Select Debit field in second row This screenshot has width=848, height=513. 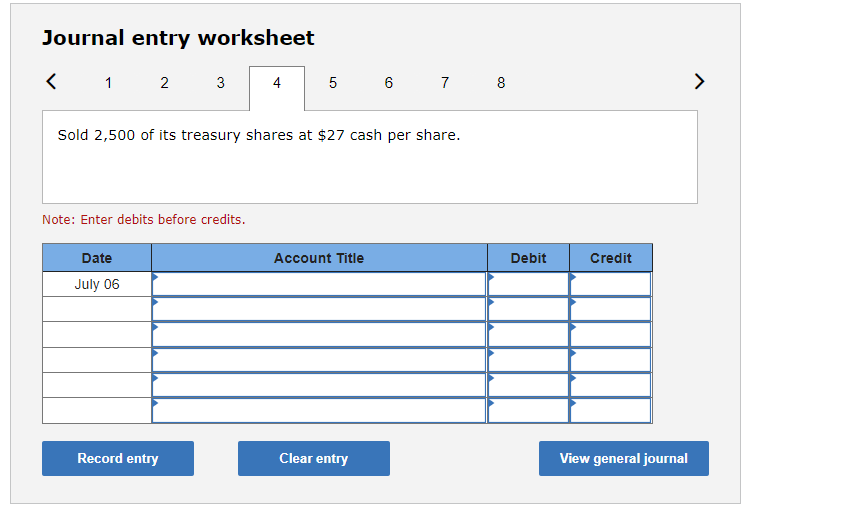tap(528, 309)
